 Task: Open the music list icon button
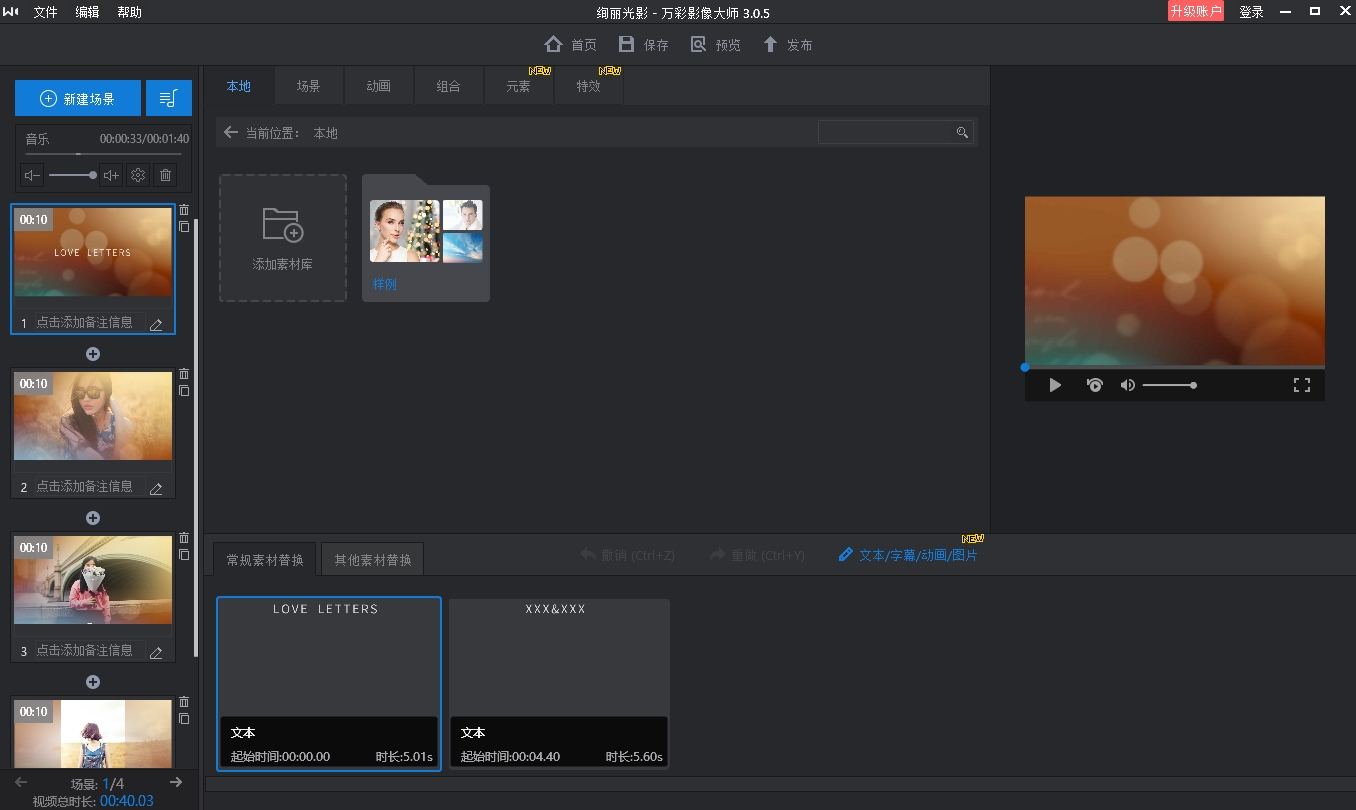(x=169, y=99)
